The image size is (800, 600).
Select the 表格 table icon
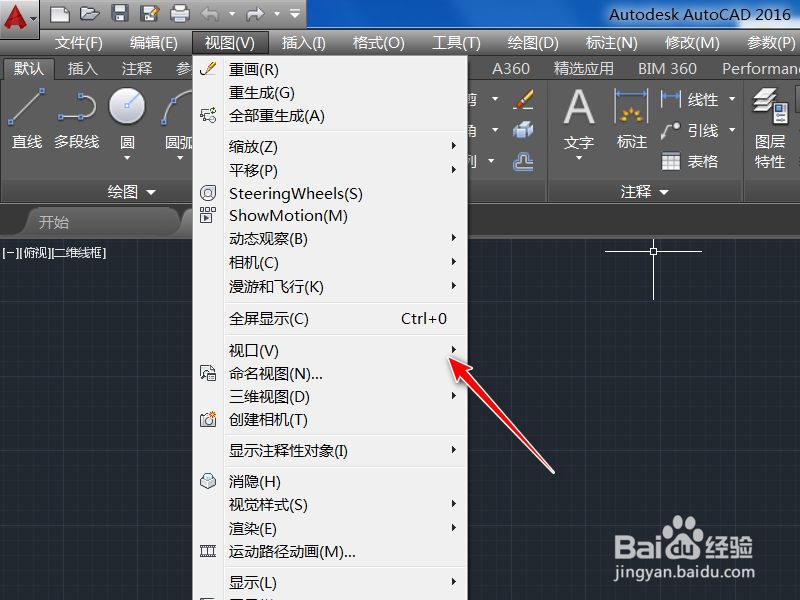coord(670,162)
